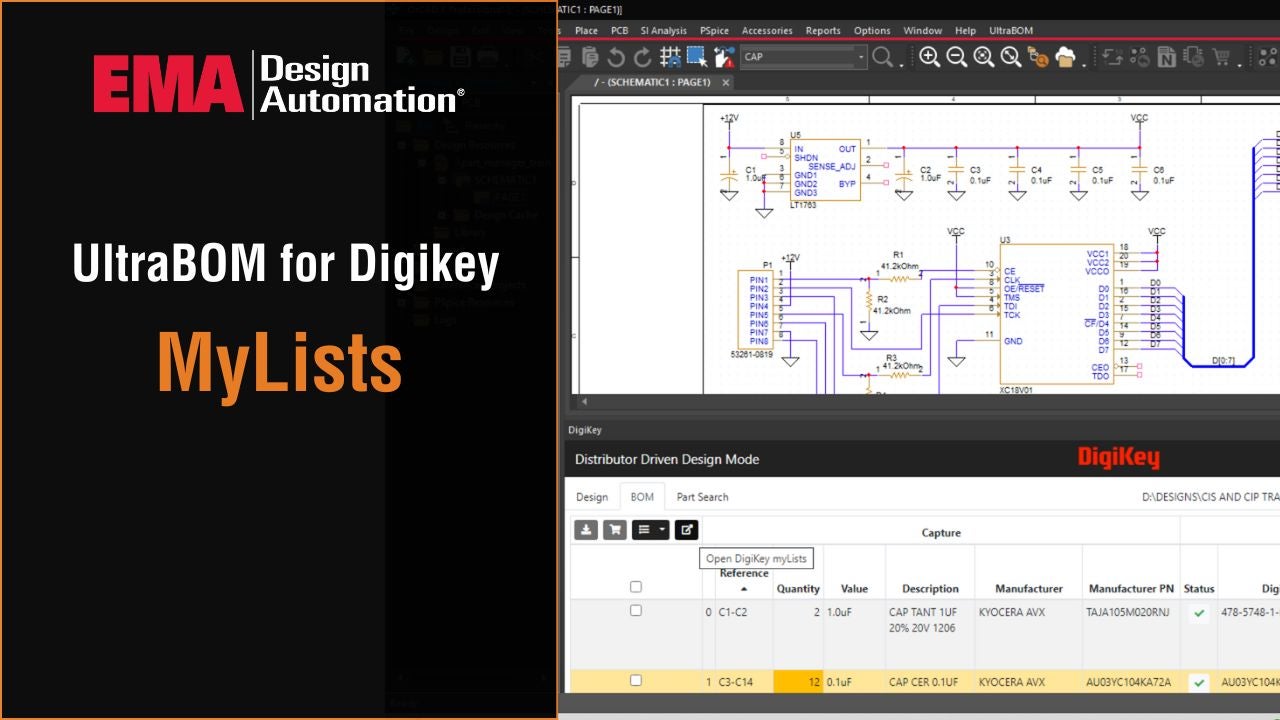Click the BOM panel cart icon button

pos(614,530)
